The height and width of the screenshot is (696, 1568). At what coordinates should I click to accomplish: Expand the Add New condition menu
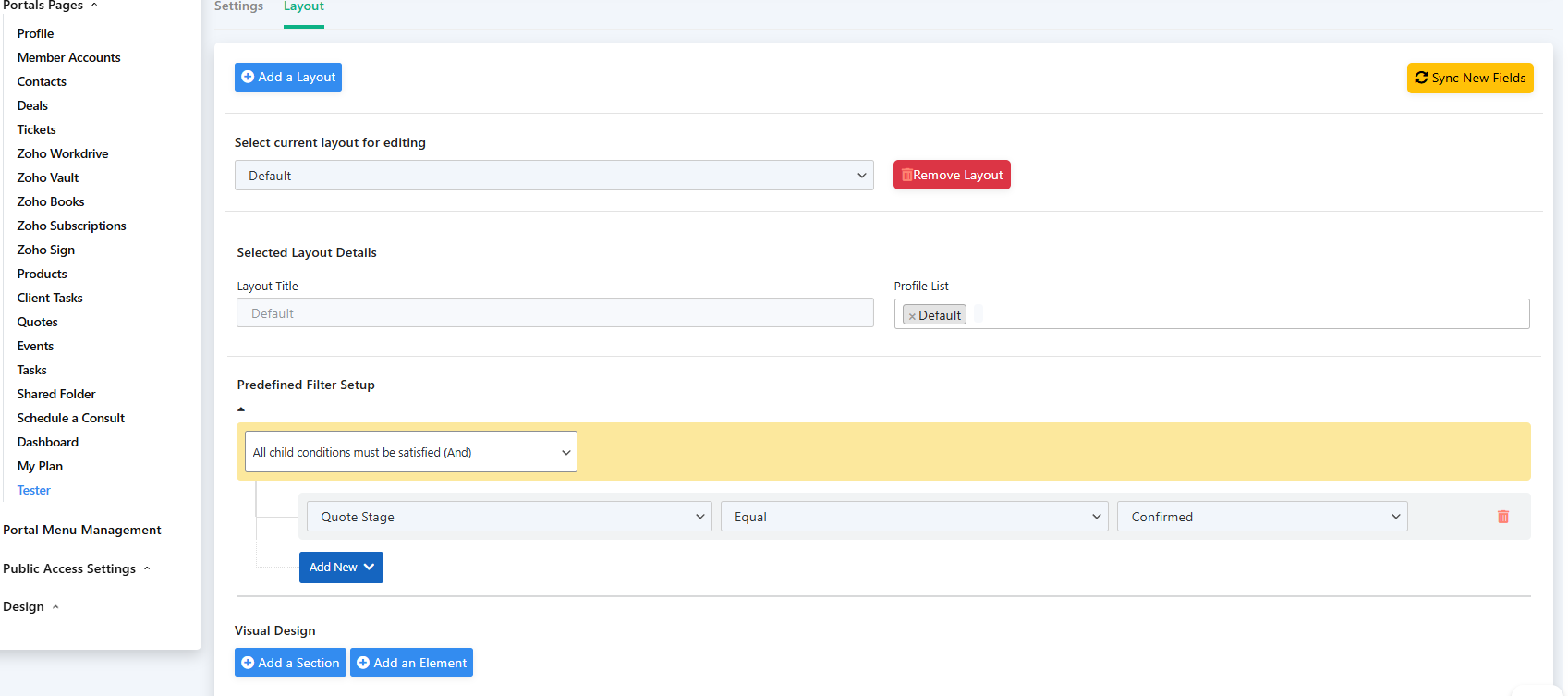click(341, 568)
